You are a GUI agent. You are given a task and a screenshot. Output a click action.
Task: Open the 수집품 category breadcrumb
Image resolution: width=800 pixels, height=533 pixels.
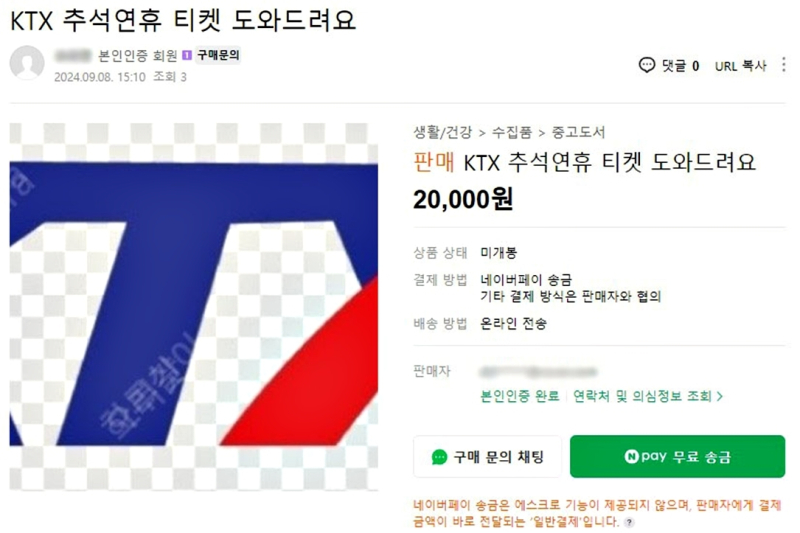coord(512,133)
